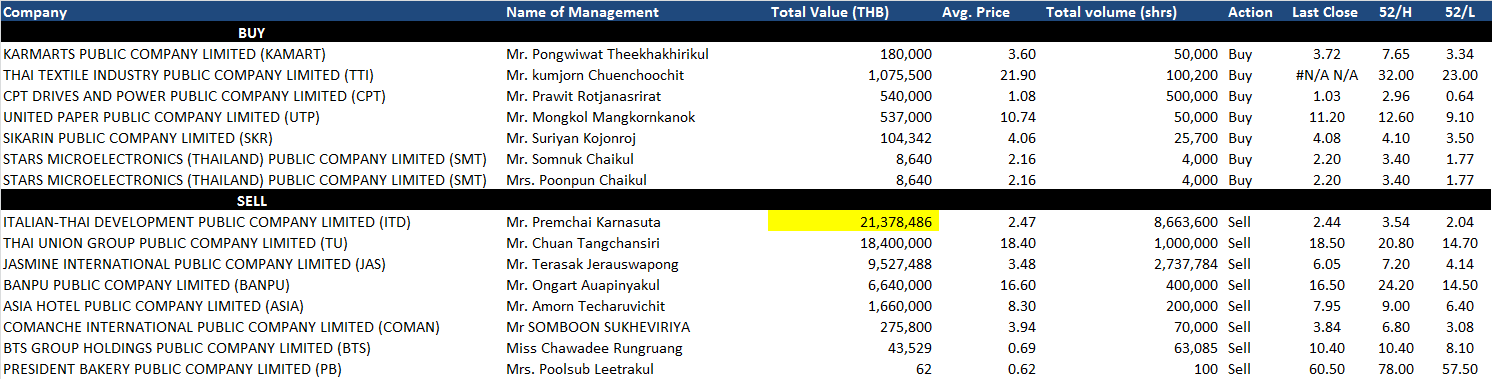Viewport: 1492px width, 379px height.
Task: Select Miss Chawadee Rungruang cell
Action: 594,348
